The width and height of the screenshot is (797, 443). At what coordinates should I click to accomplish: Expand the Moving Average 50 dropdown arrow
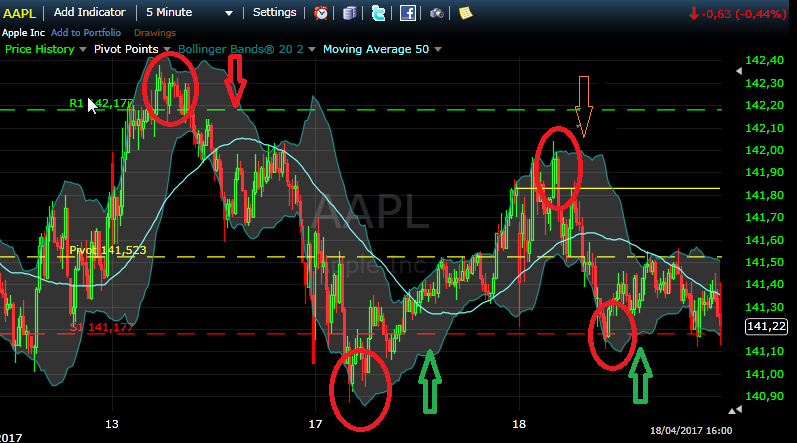tap(438, 49)
